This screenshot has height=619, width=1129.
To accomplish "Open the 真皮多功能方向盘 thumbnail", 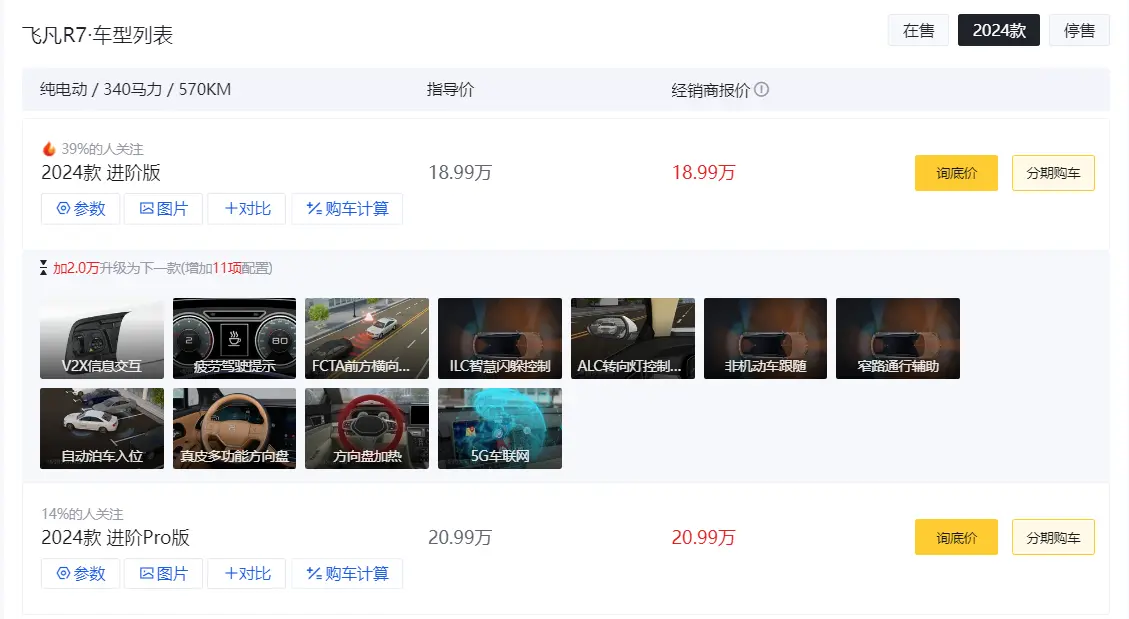I will click(x=235, y=428).
